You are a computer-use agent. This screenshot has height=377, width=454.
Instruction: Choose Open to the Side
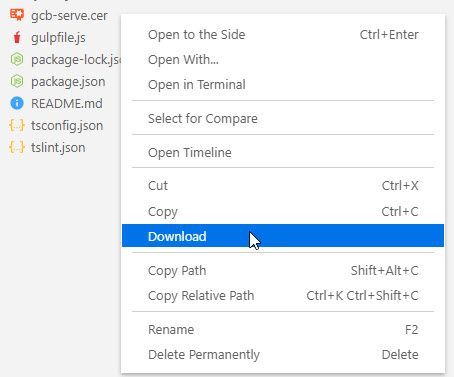pos(283,35)
